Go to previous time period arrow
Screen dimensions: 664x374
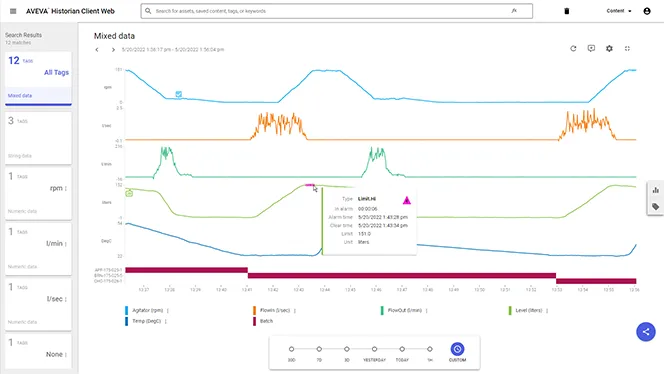tap(97, 50)
